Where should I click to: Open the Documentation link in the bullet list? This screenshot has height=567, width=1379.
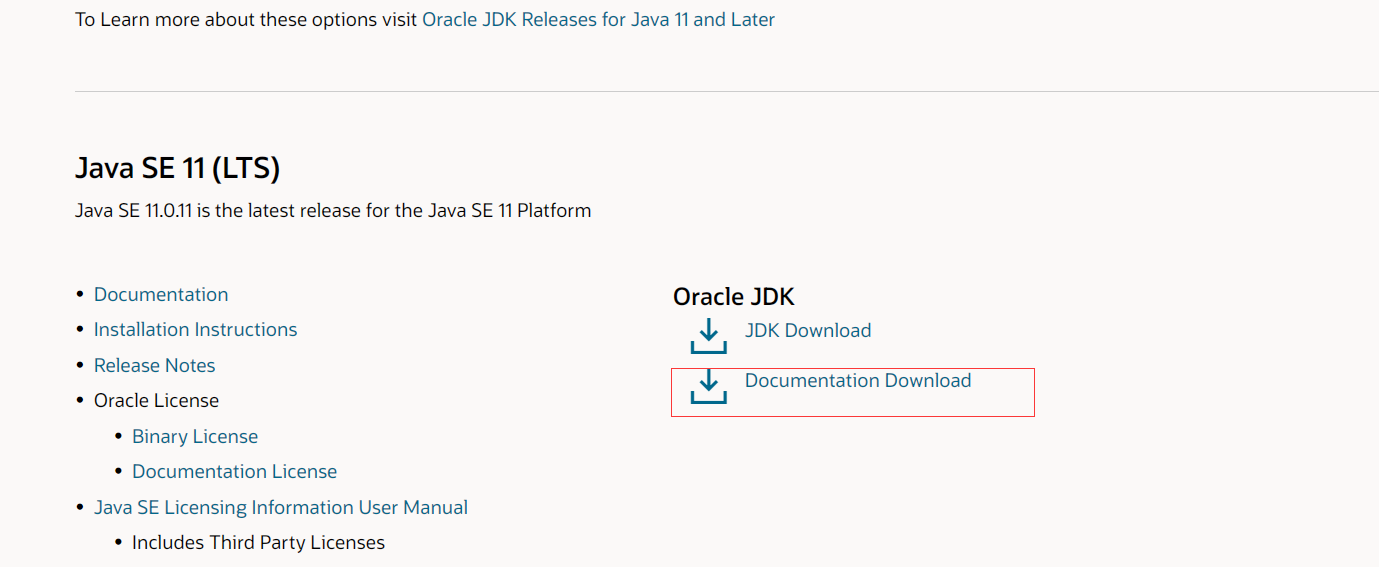tap(161, 294)
